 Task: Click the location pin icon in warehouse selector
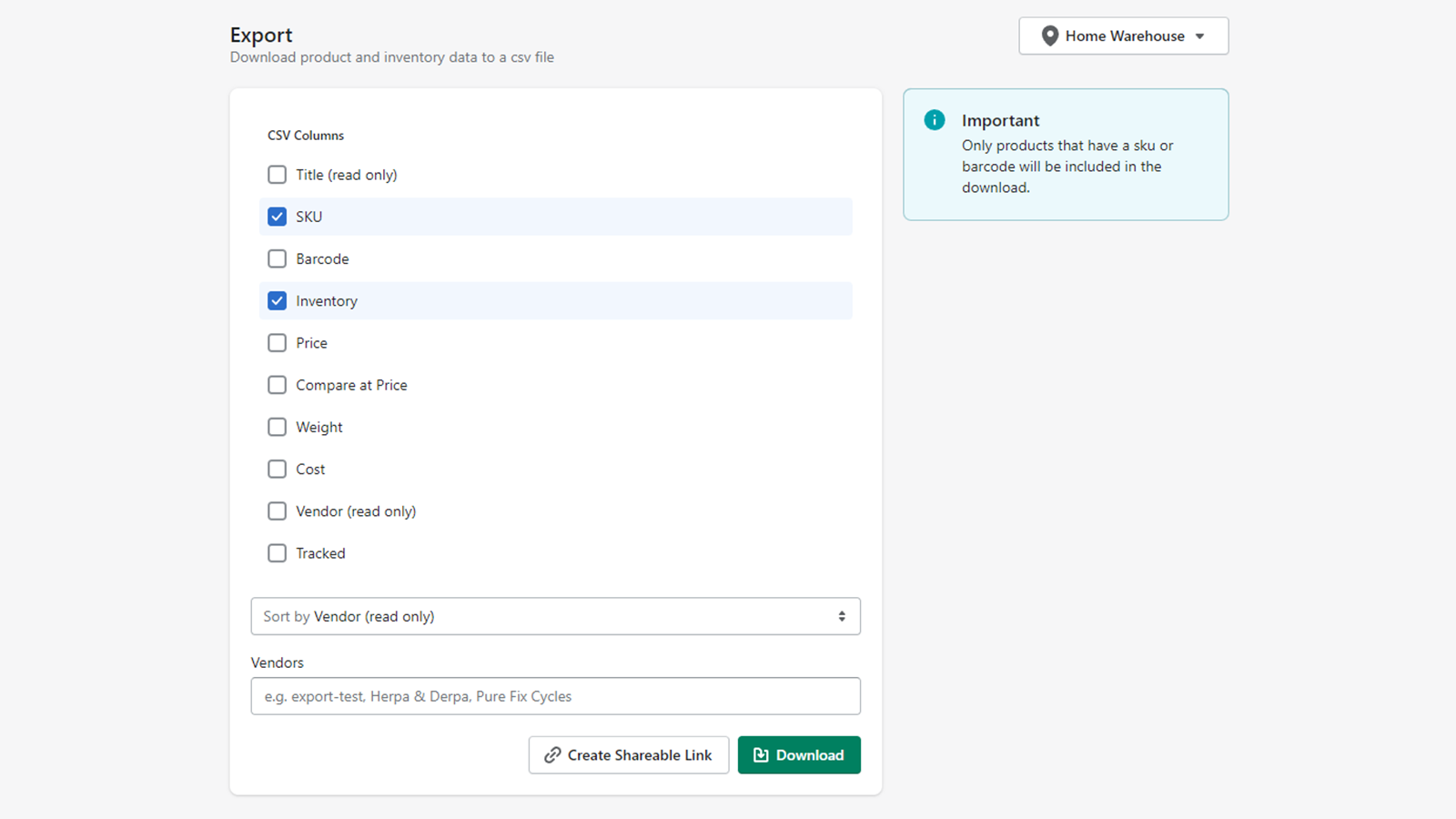[x=1050, y=35]
